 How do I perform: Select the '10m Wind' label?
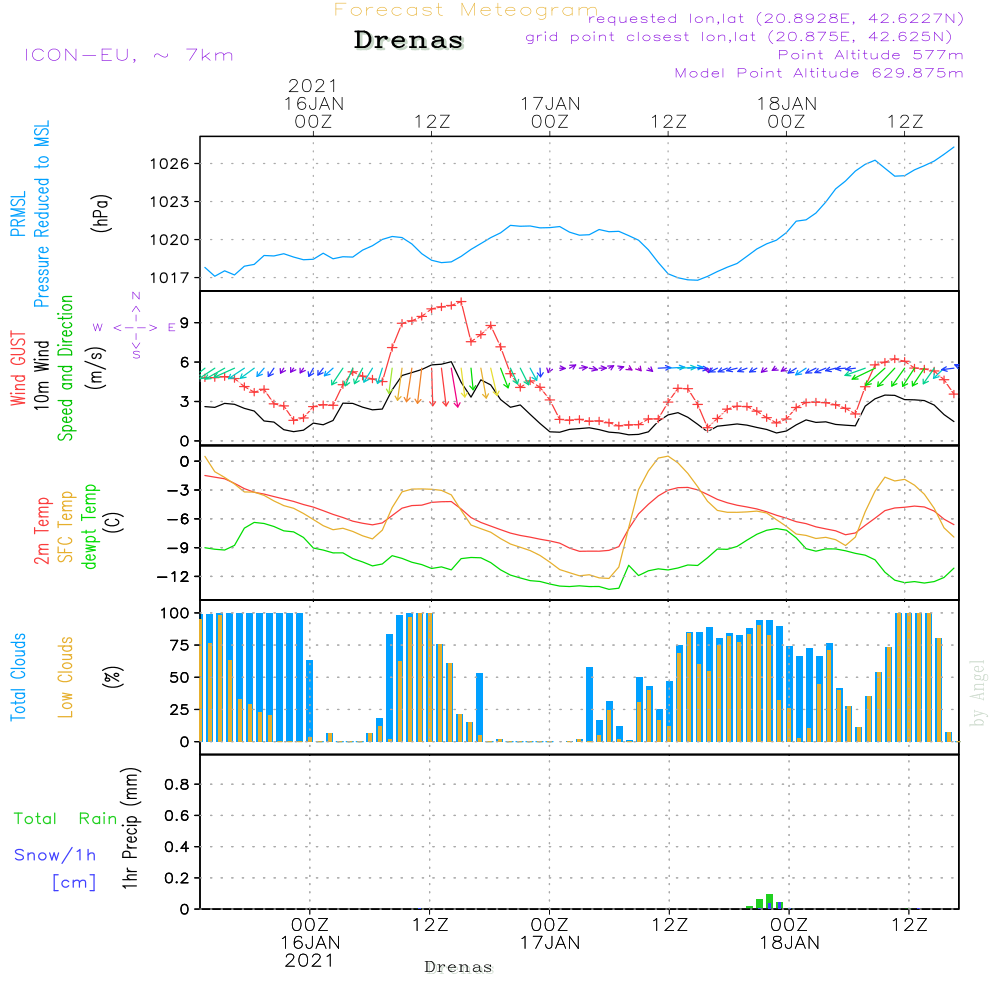point(41,375)
